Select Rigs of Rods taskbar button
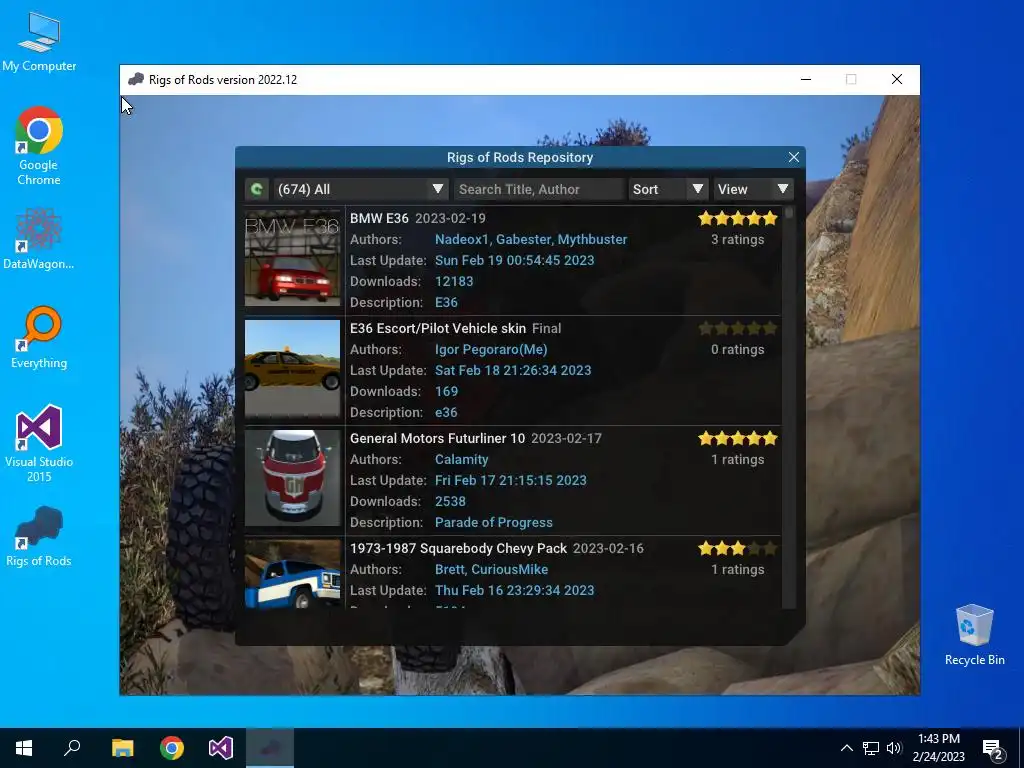 click(x=270, y=748)
